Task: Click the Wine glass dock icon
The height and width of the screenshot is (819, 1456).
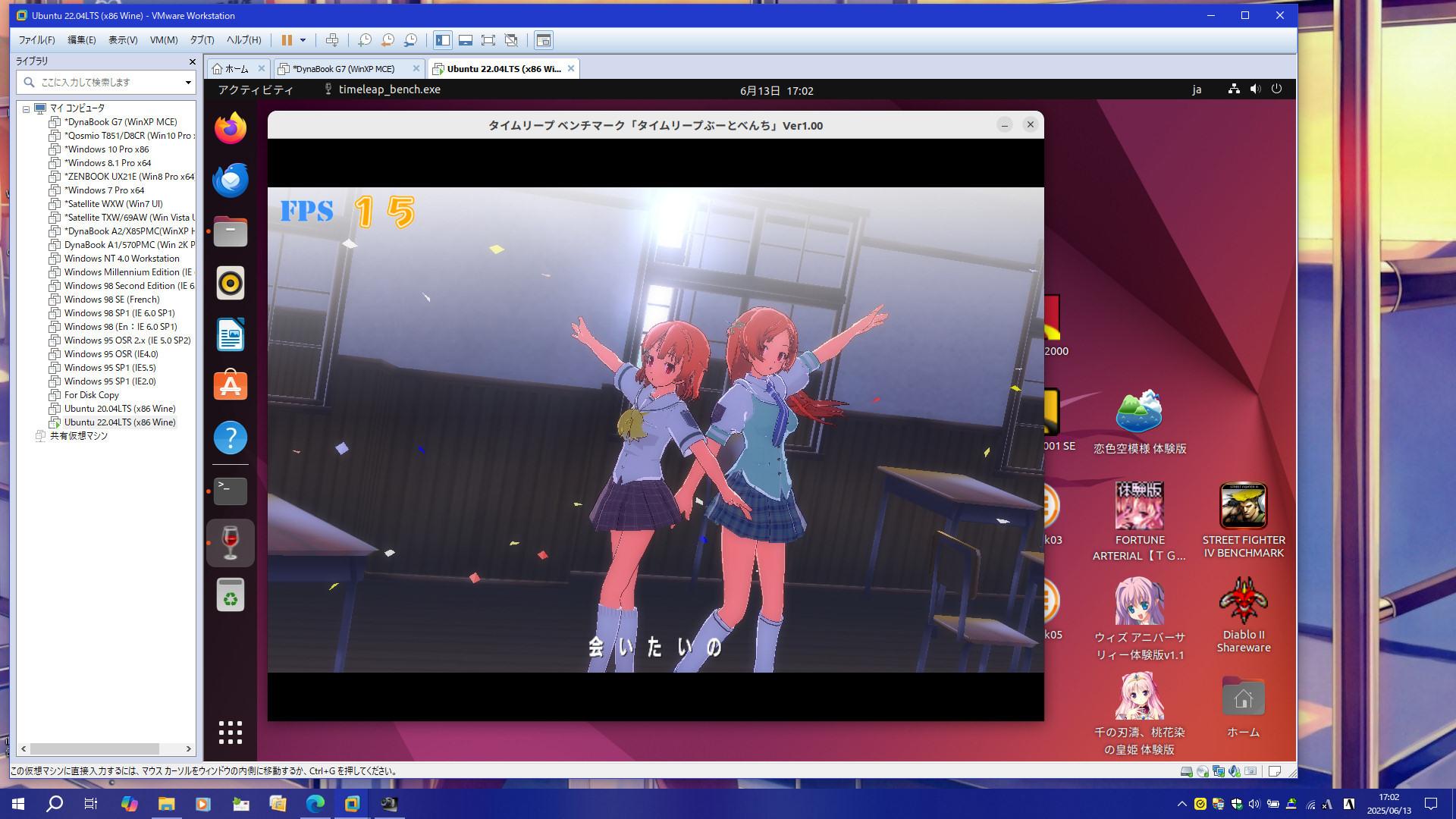Action: tap(231, 543)
